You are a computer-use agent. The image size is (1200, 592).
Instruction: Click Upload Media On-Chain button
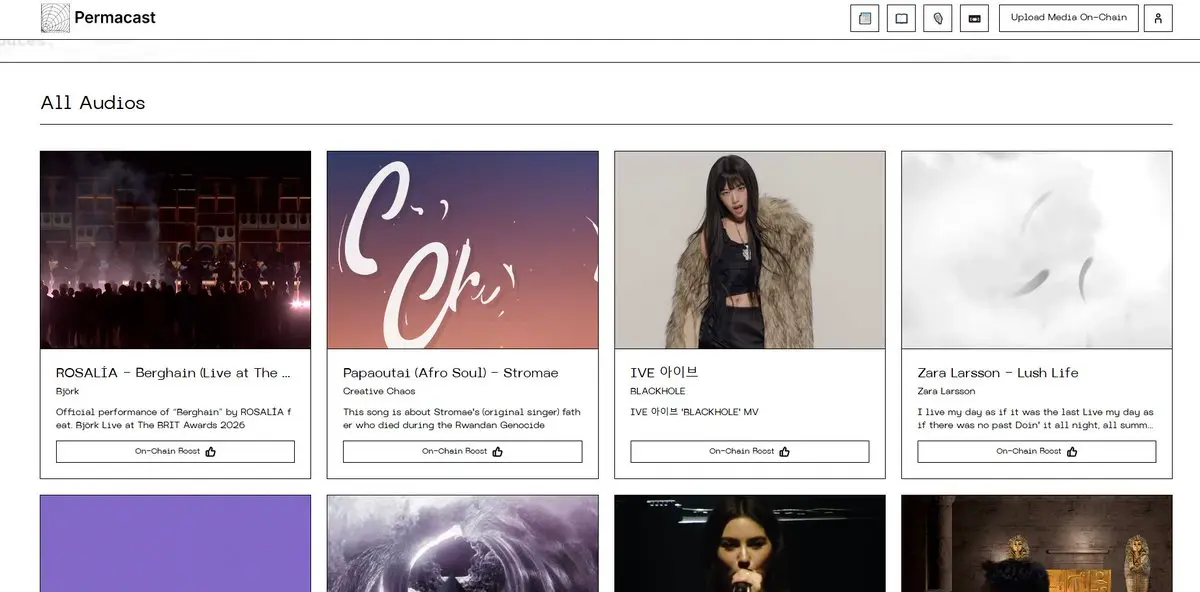point(1069,18)
